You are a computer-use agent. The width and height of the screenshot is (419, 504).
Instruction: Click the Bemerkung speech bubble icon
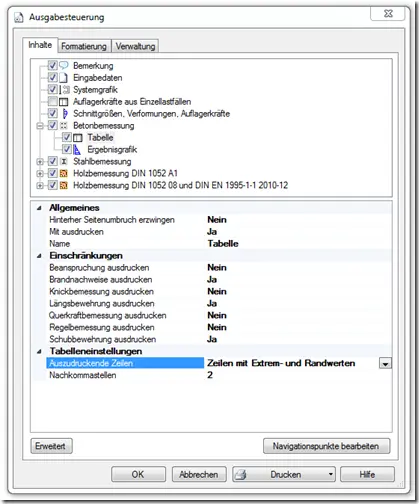tap(64, 65)
